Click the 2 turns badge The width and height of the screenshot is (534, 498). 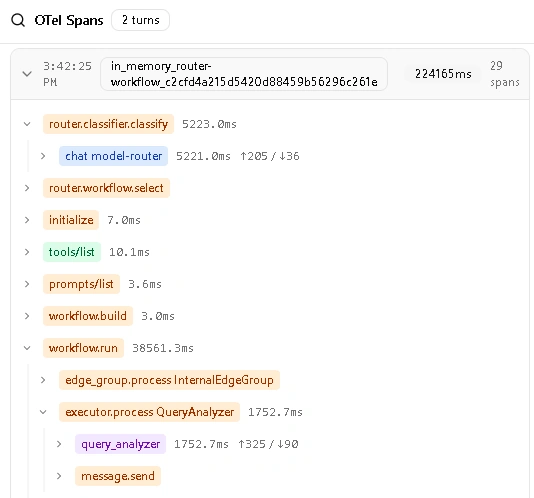pyautogui.click(x=140, y=20)
